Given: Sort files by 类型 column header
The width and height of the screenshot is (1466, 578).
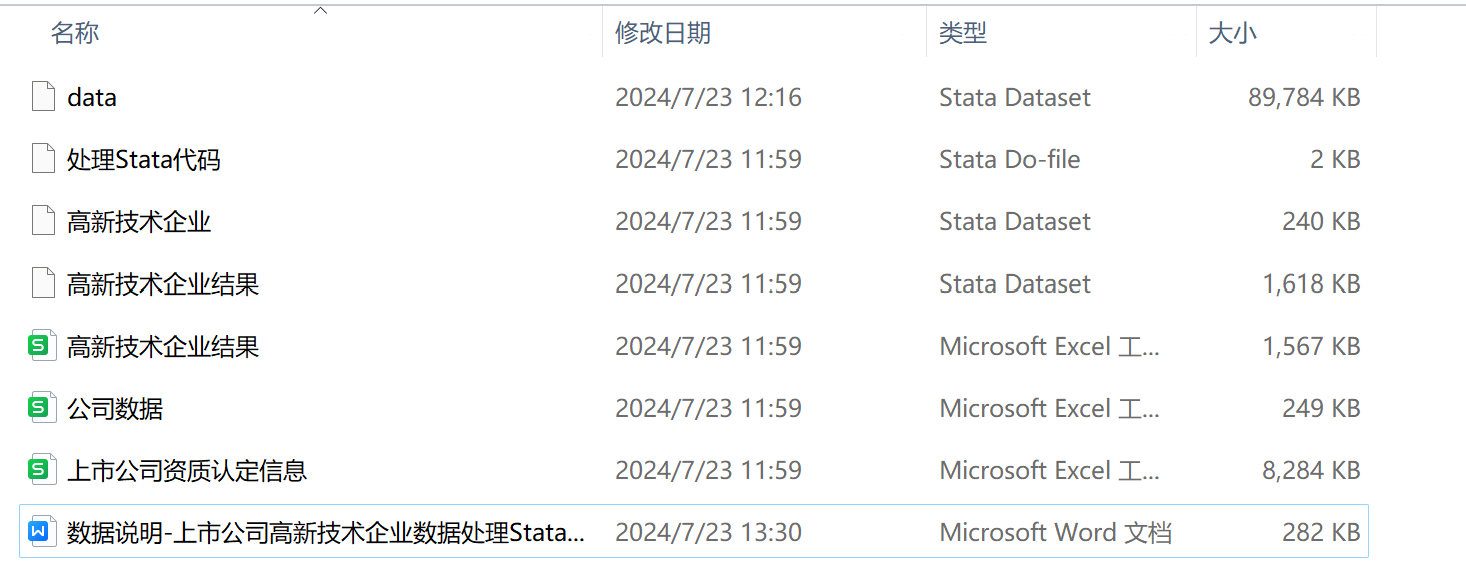Looking at the screenshot, I should [962, 33].
